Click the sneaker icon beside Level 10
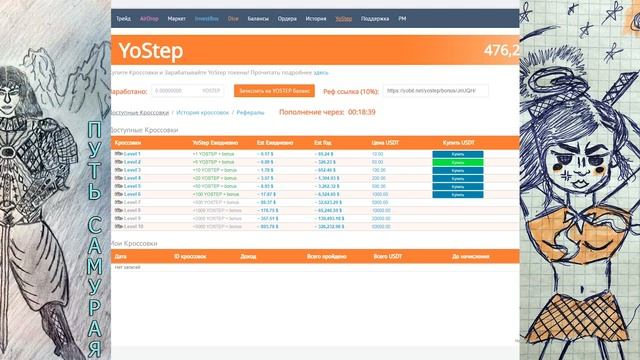This screenshot has width=640, height=360. click(119, 226)
